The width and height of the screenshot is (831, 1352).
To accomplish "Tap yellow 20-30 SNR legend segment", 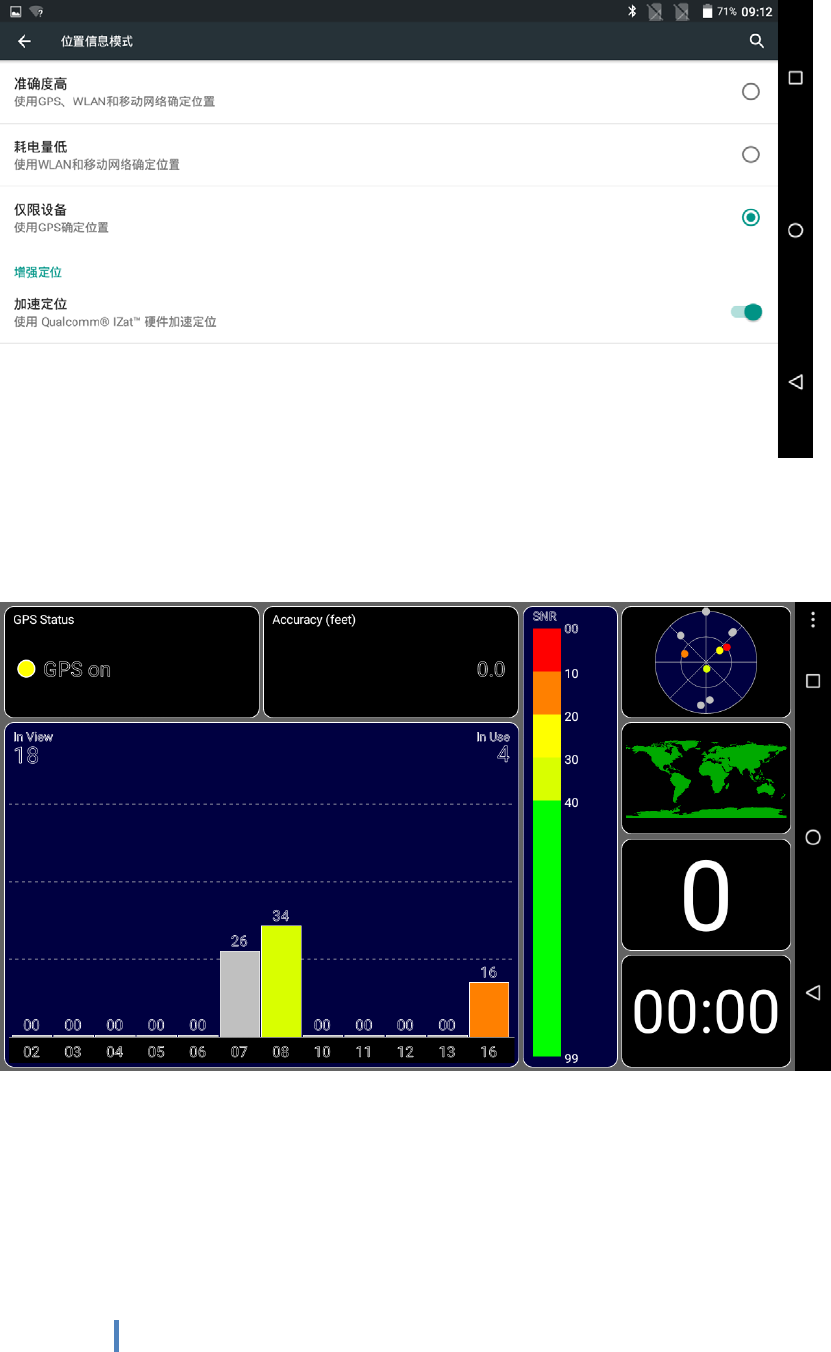I will tap(547, 736).
